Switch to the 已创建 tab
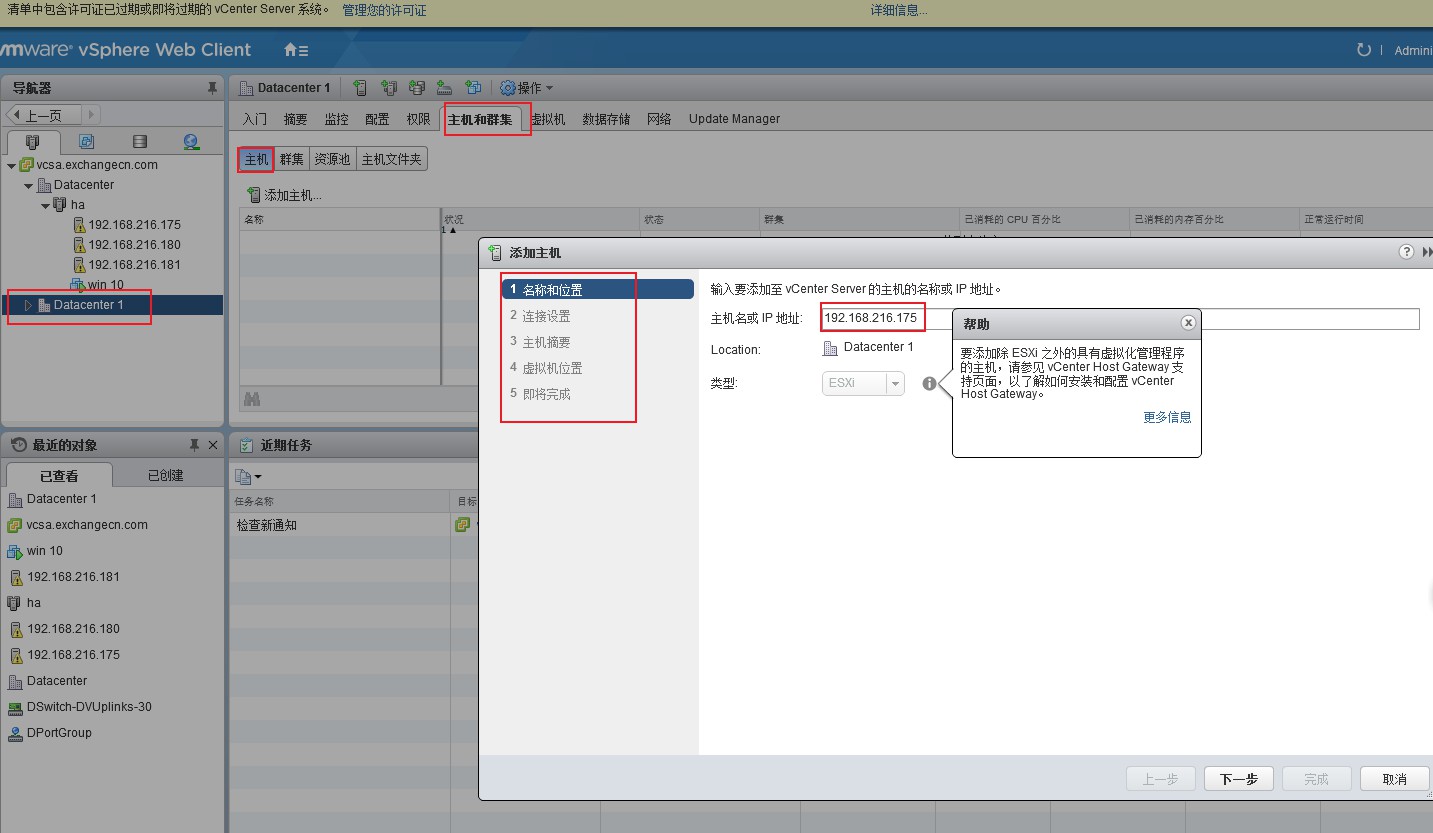The image size is (1433, 833). click(x=166, y=475)
